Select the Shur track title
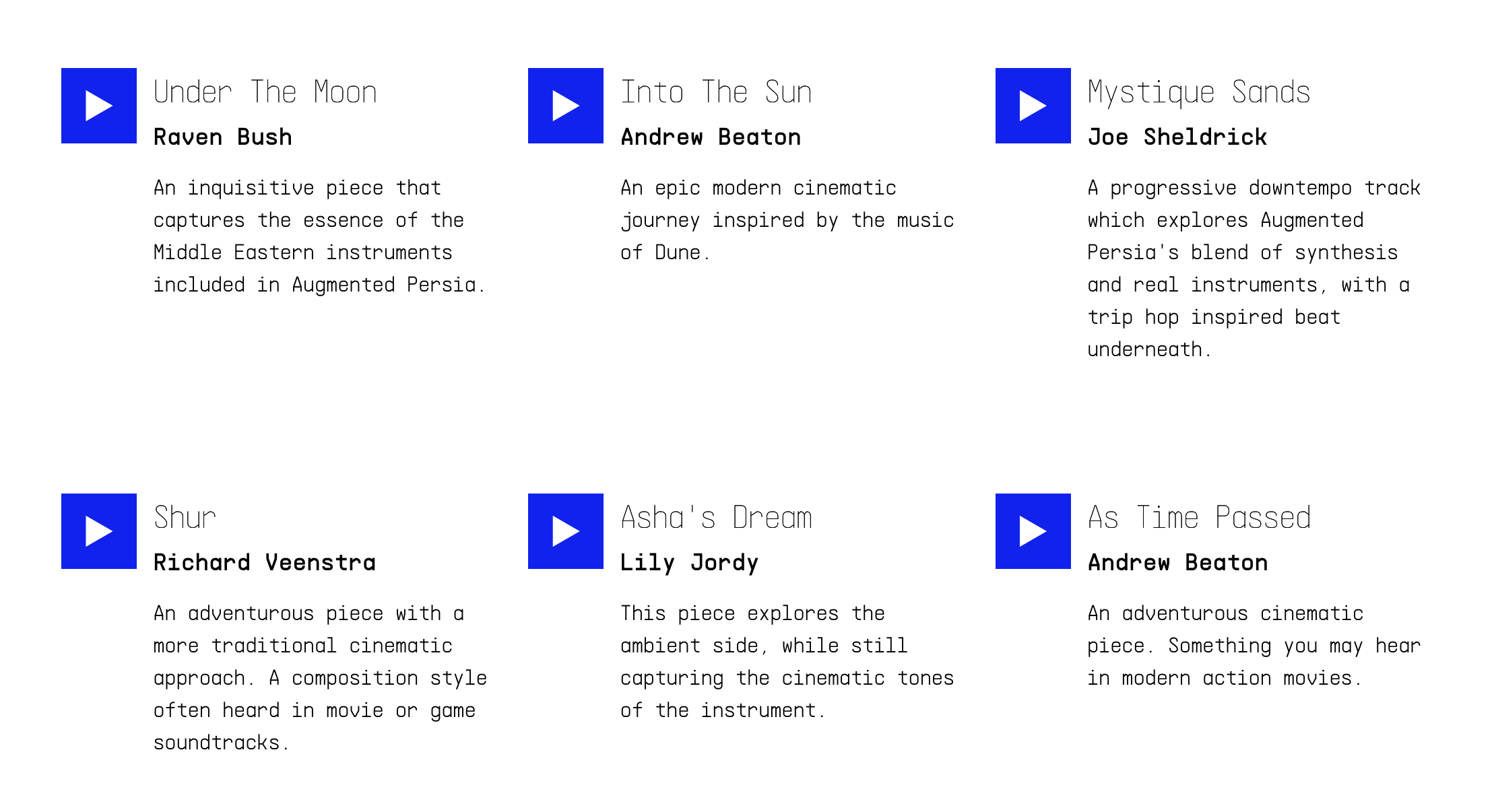The image size is (1494, 812). click(x=185, y=518)
